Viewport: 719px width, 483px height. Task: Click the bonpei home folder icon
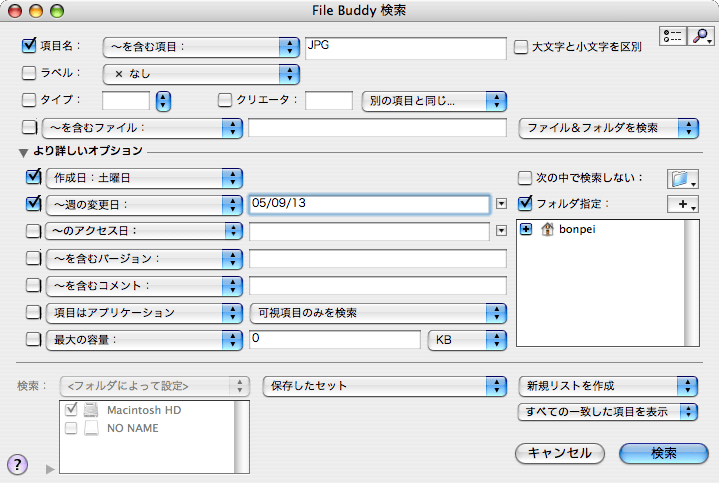click(x=547, y=229)
